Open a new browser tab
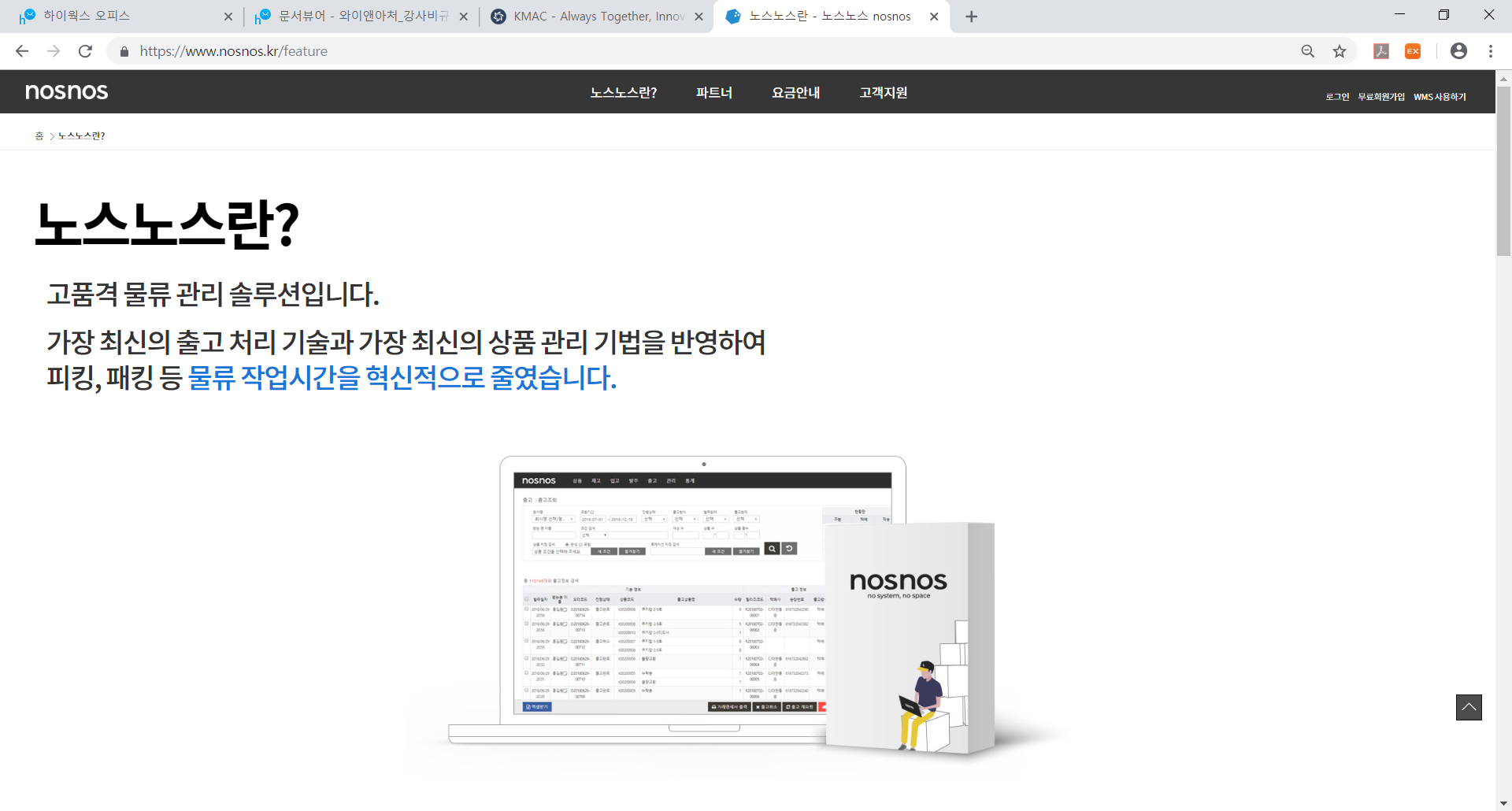 coord(972,17)
